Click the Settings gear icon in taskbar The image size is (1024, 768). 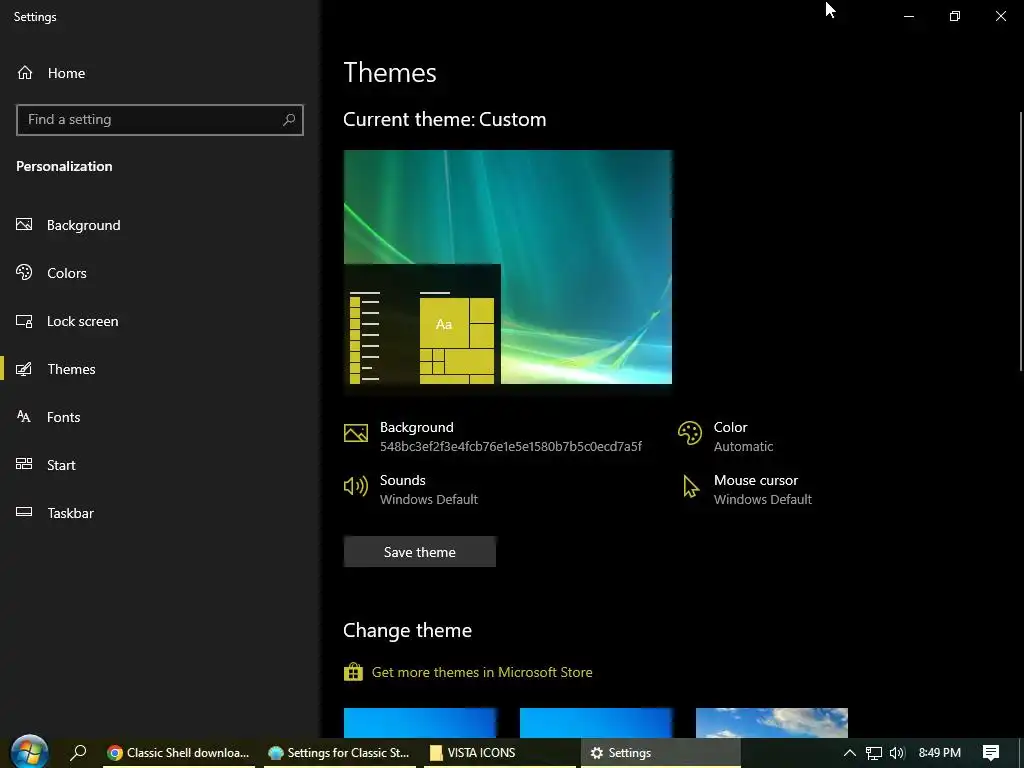(596, 753)
